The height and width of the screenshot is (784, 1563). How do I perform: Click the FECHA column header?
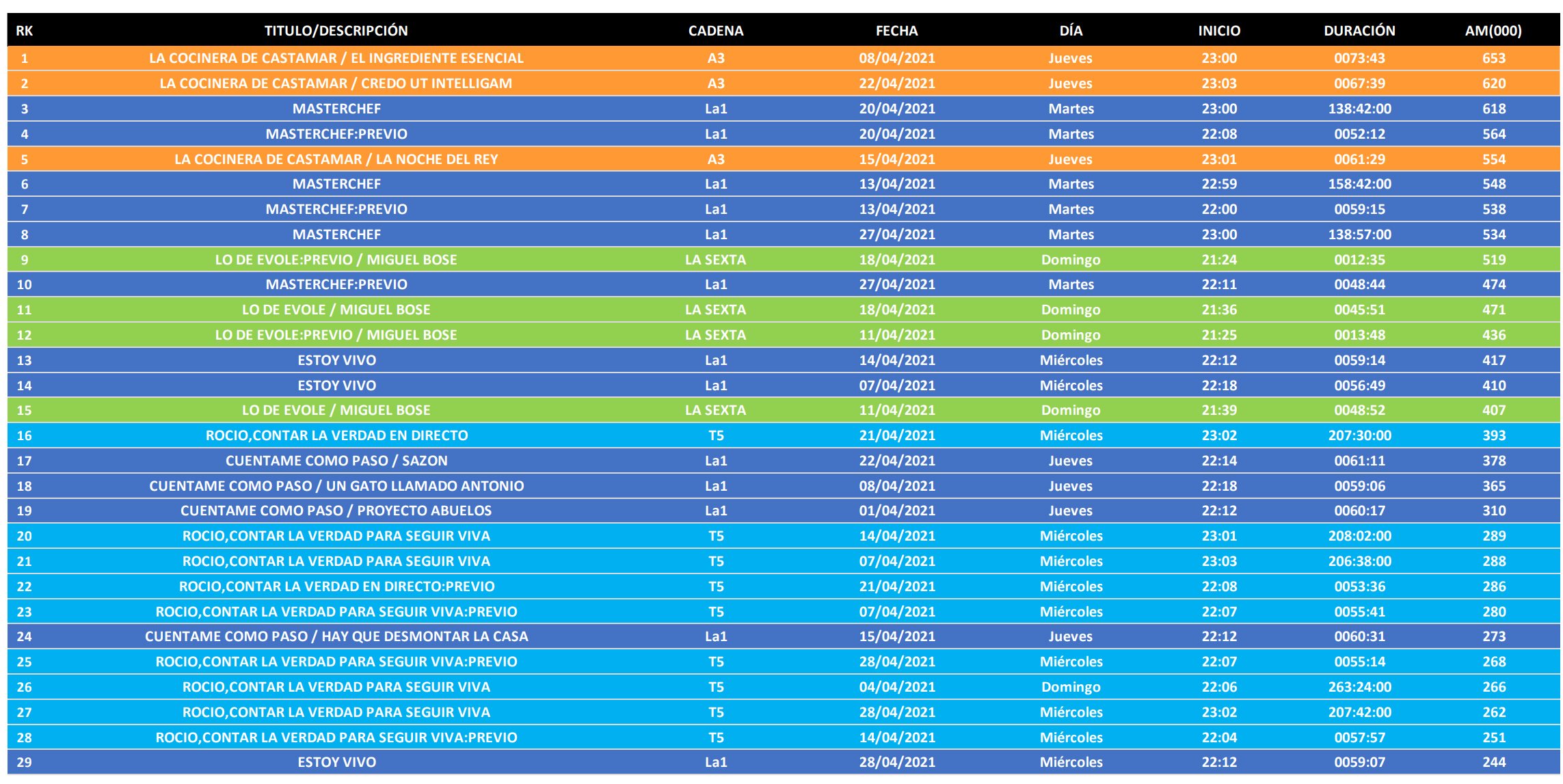tap(896, 31)
